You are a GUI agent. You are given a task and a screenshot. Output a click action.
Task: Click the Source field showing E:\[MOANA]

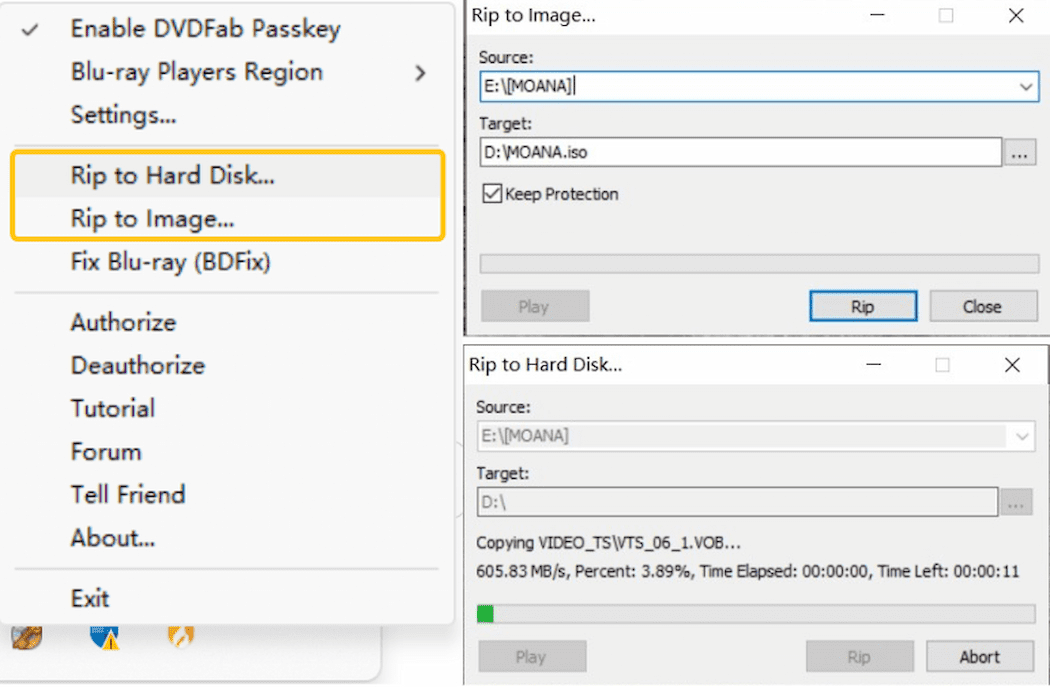tap(700, 87)
